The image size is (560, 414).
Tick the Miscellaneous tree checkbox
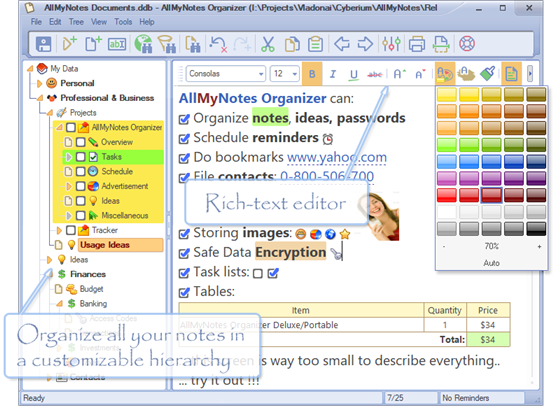pos(81,215)
